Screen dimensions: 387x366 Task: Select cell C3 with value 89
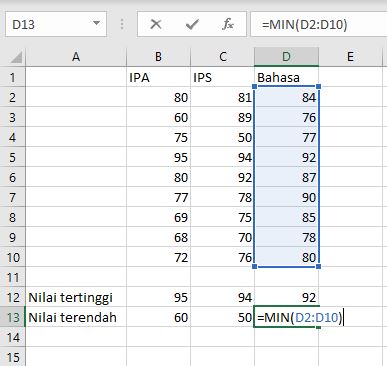(222, 117)
